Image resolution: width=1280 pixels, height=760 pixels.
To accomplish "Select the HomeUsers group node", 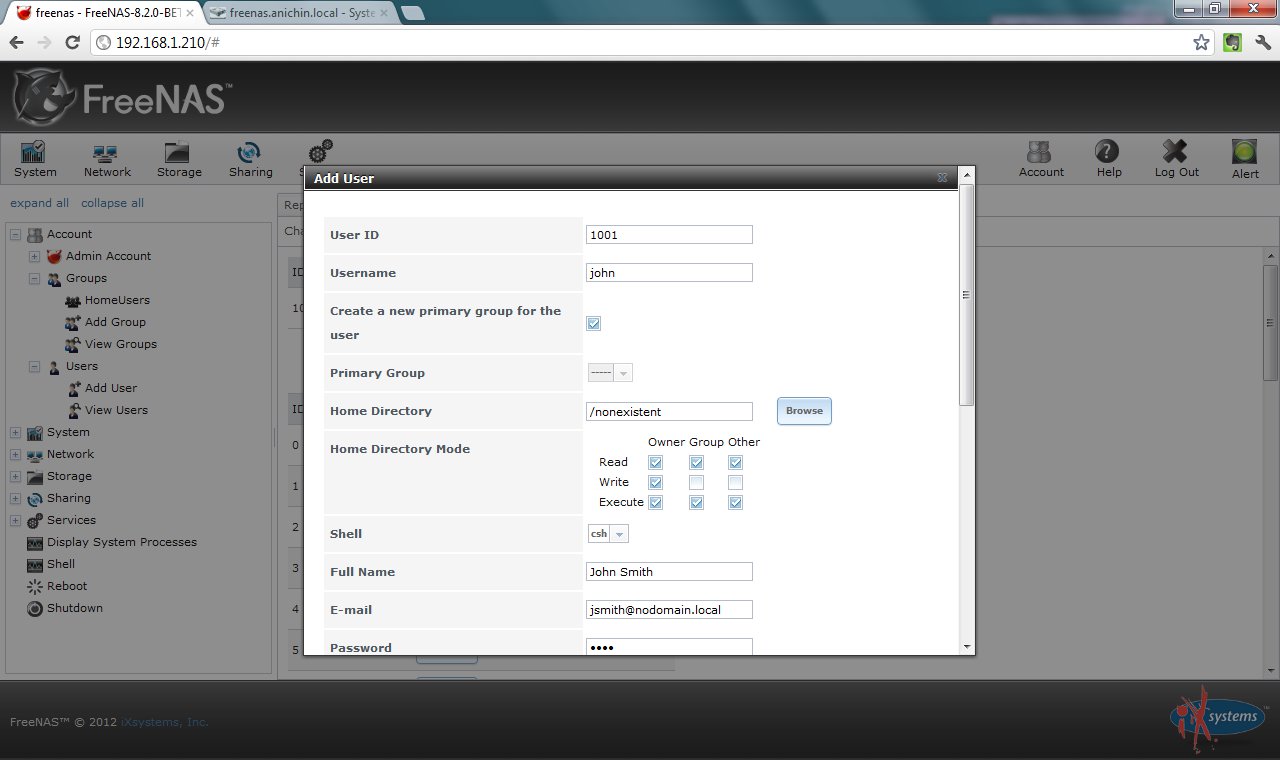I will [x=117, y=300].
